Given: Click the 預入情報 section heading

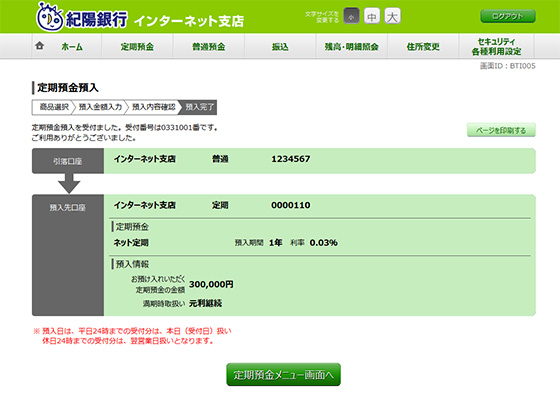Looking at the screenshot, I should [132, 264].
